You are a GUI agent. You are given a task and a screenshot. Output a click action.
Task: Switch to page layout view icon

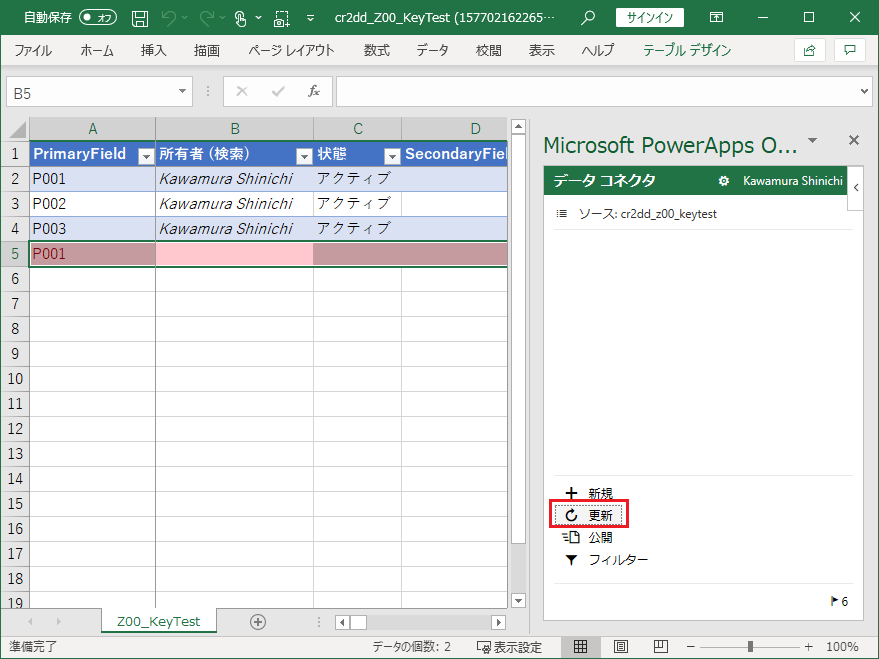click(x=620, y=646)
